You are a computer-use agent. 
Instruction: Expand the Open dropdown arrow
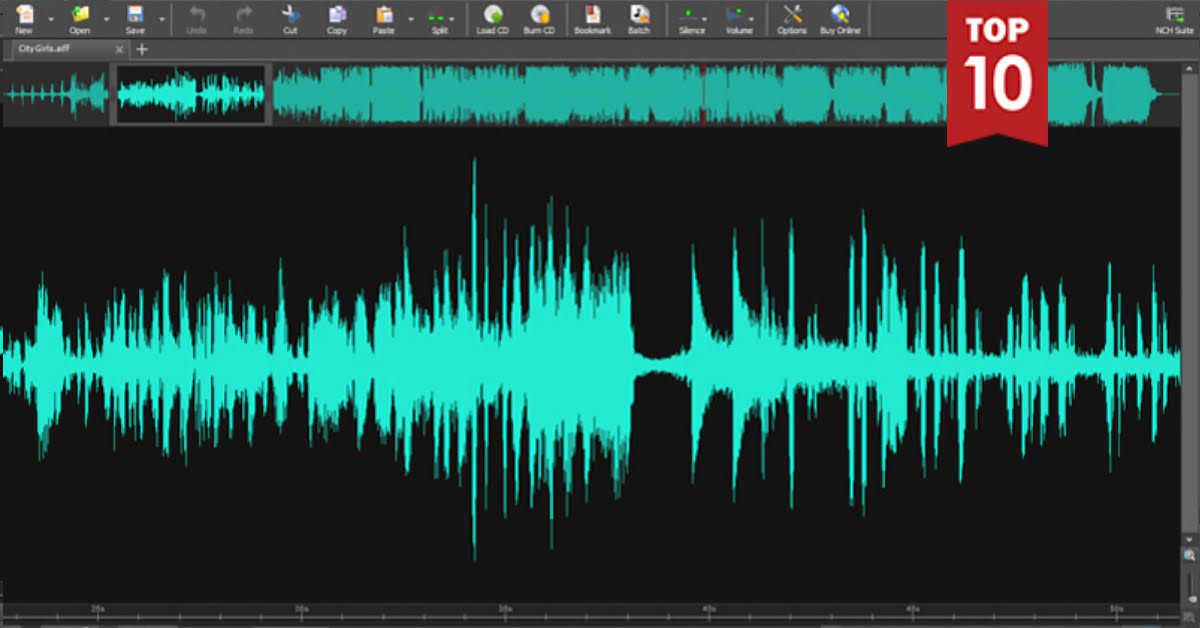[106, 19]
